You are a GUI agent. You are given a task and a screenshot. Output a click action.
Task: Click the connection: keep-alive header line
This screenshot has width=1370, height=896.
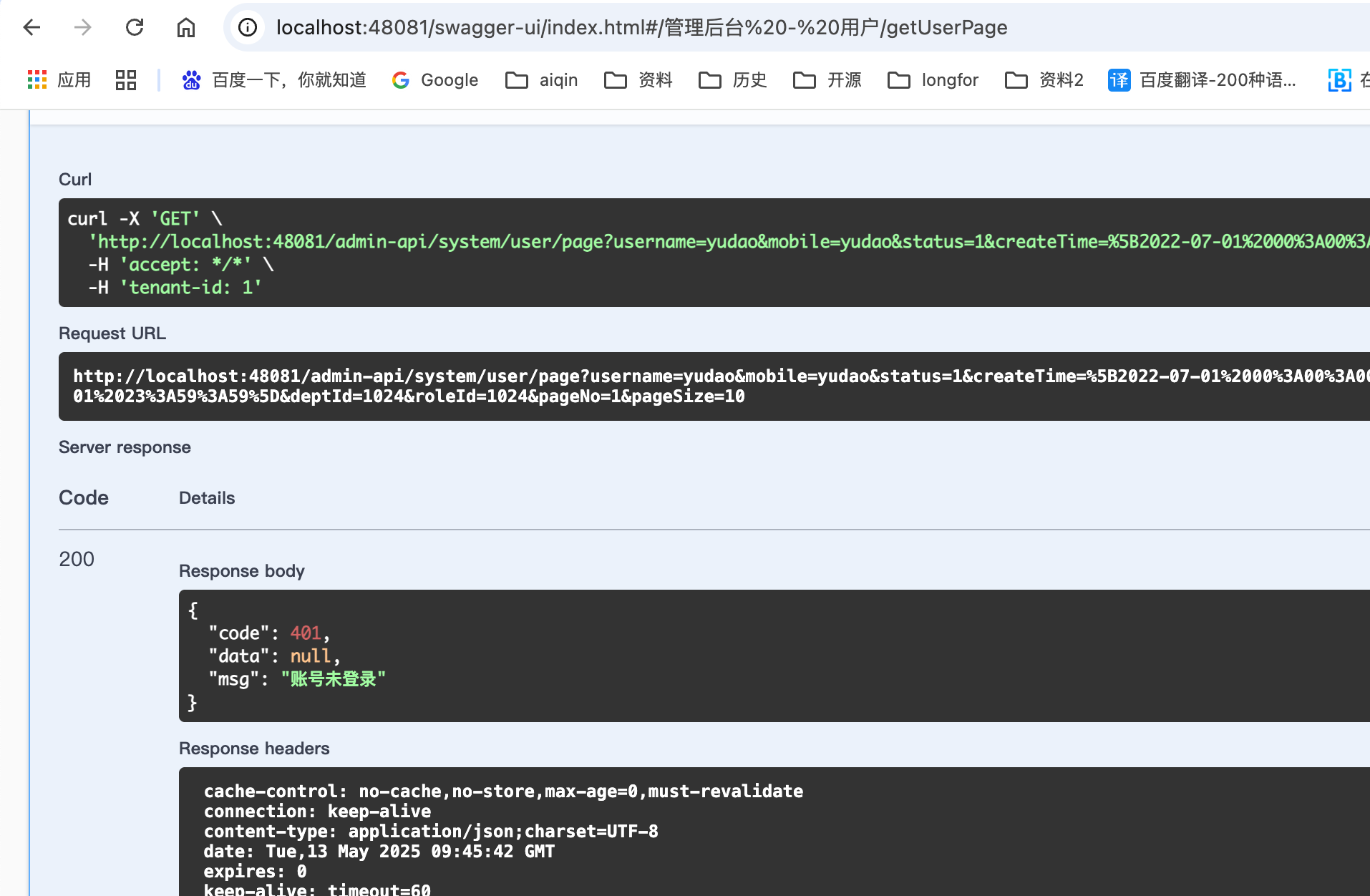317,811
